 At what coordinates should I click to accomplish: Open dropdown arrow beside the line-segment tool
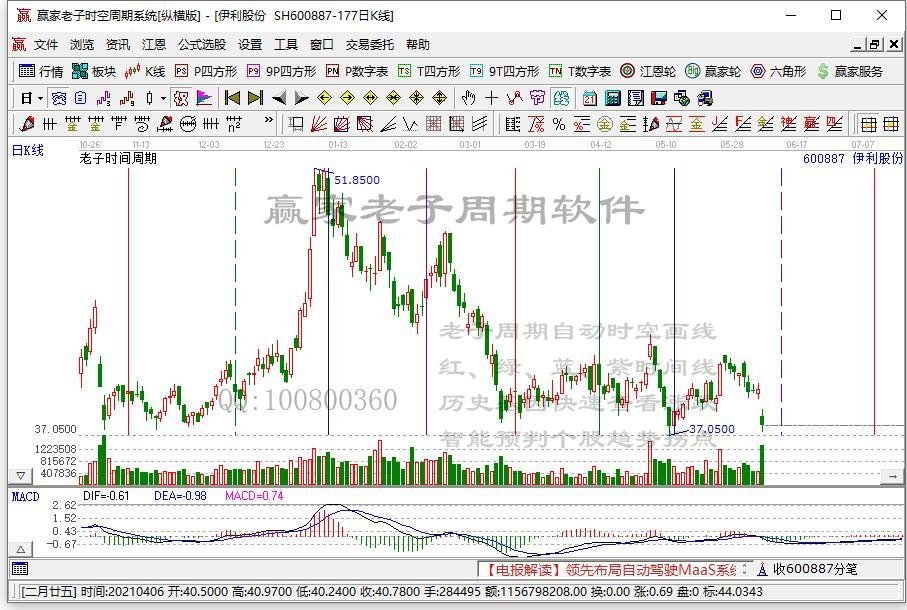pyautogui.click(x=163, y=97)
